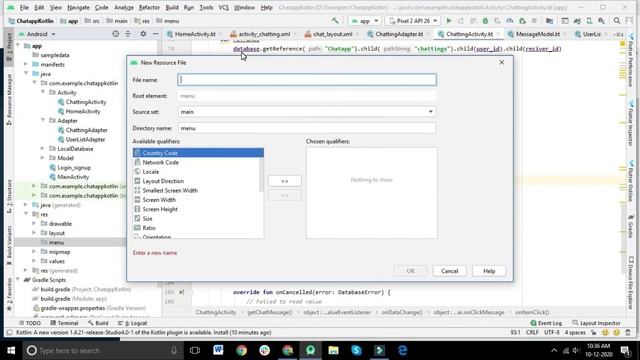The image size is (640, 360).
Task: Hide the Project panel with minus icon
Action: coord(156,34)
